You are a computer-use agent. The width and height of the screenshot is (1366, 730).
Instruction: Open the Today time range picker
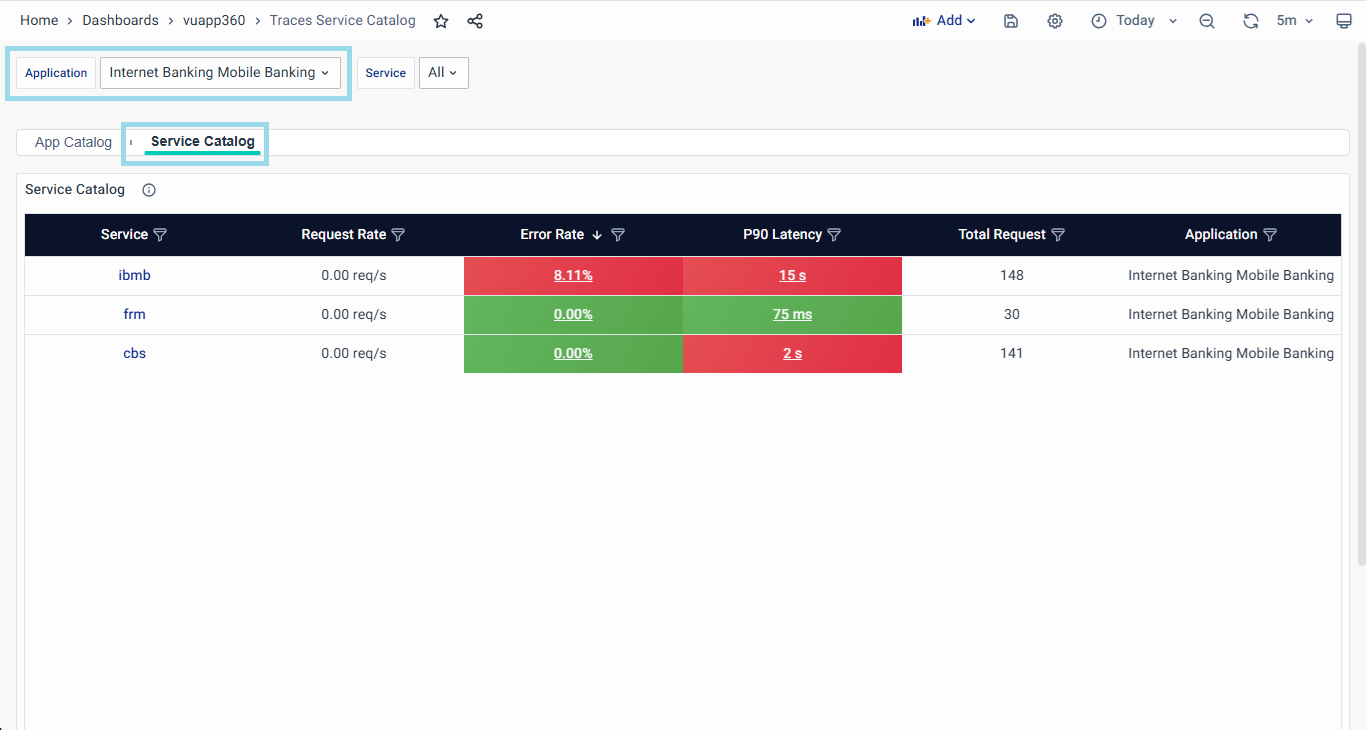1135,21
